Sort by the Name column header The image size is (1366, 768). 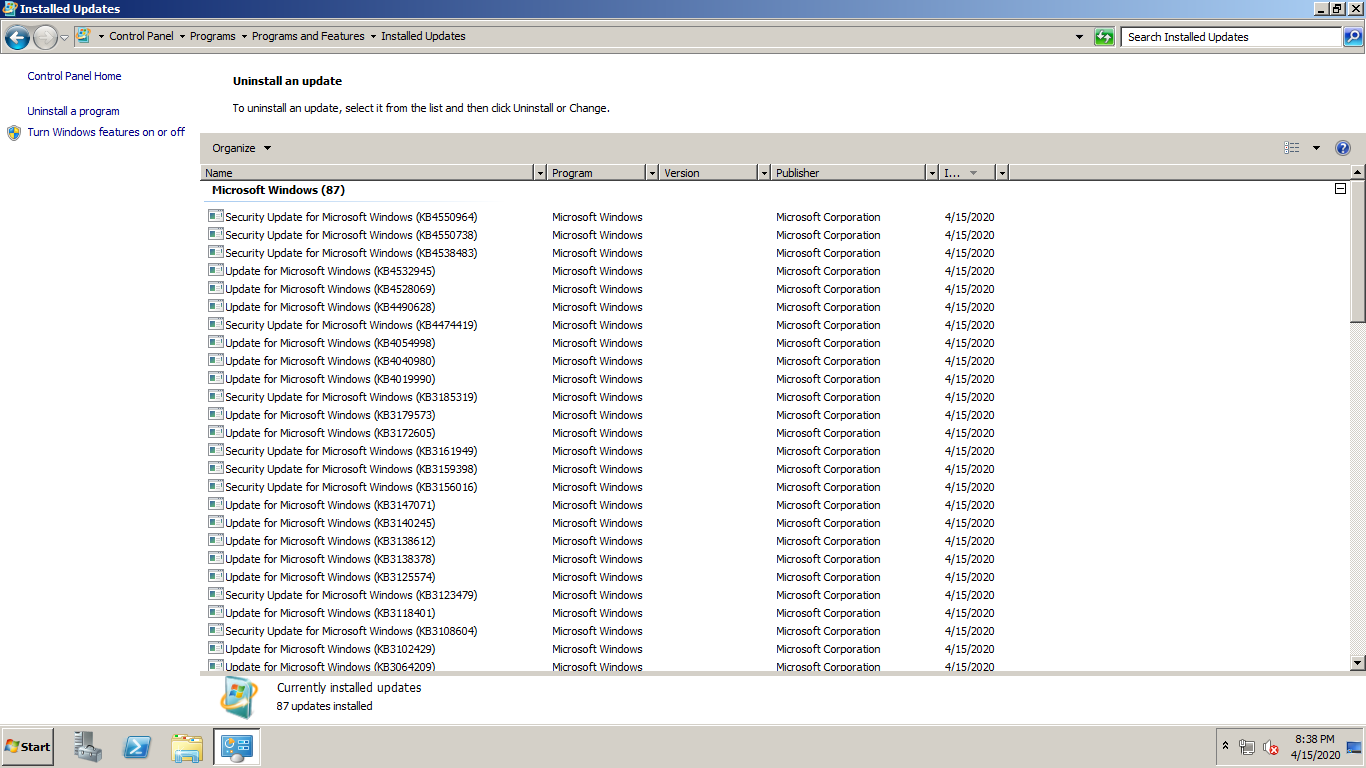coord(368,173)
